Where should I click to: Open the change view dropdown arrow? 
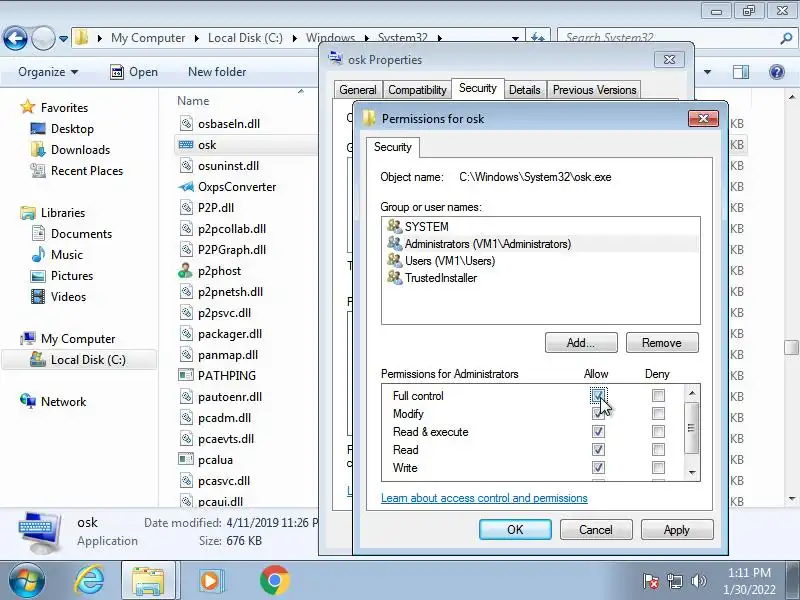point(707,72)
